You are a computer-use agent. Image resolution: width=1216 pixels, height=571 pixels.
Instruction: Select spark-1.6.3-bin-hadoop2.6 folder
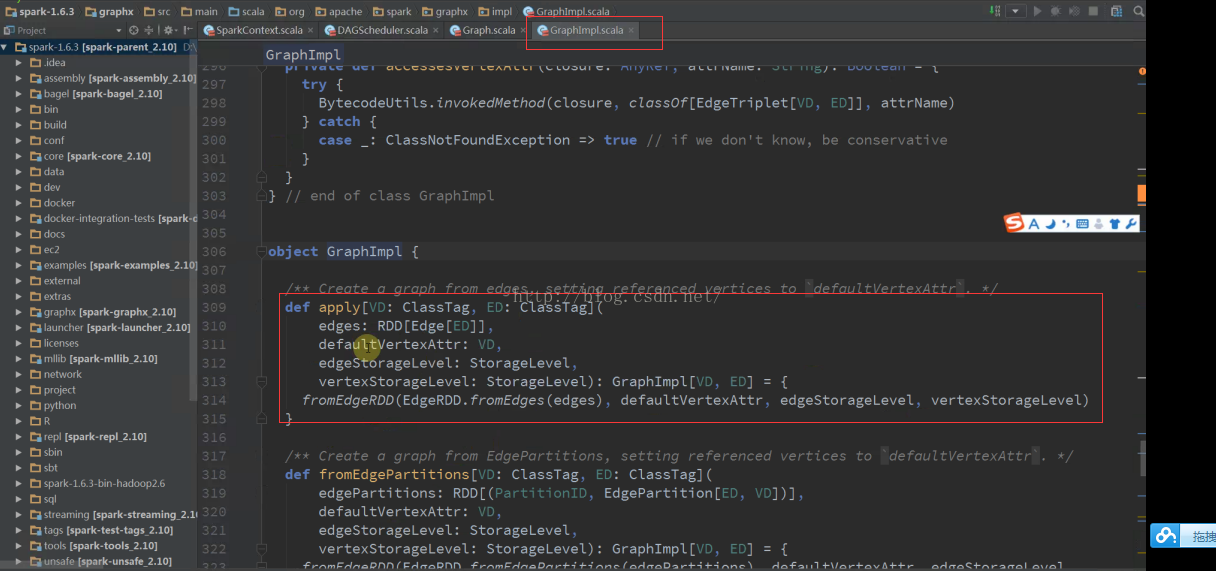[x=97, y=483]
